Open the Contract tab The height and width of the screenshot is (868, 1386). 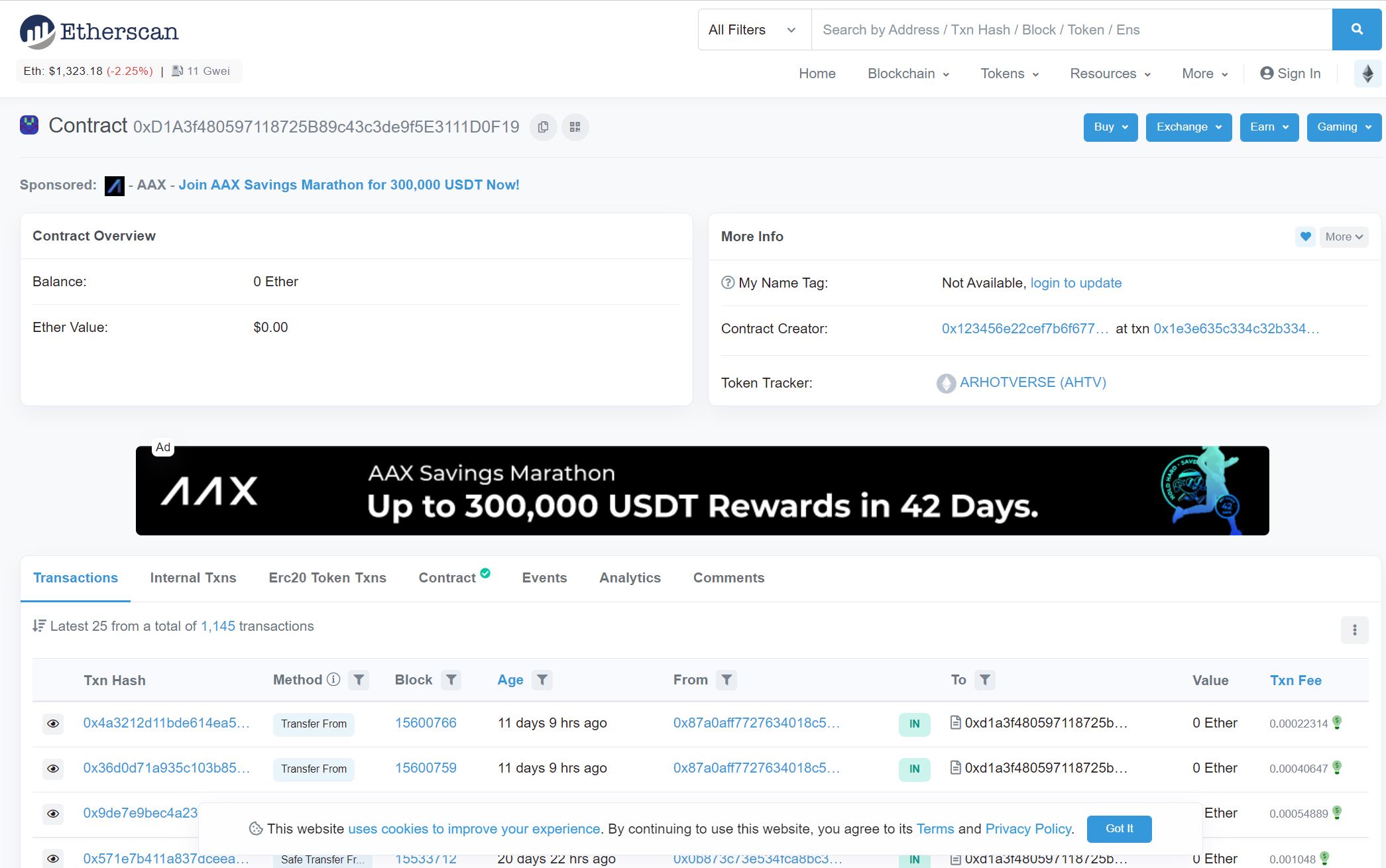[x=454, y=577]
